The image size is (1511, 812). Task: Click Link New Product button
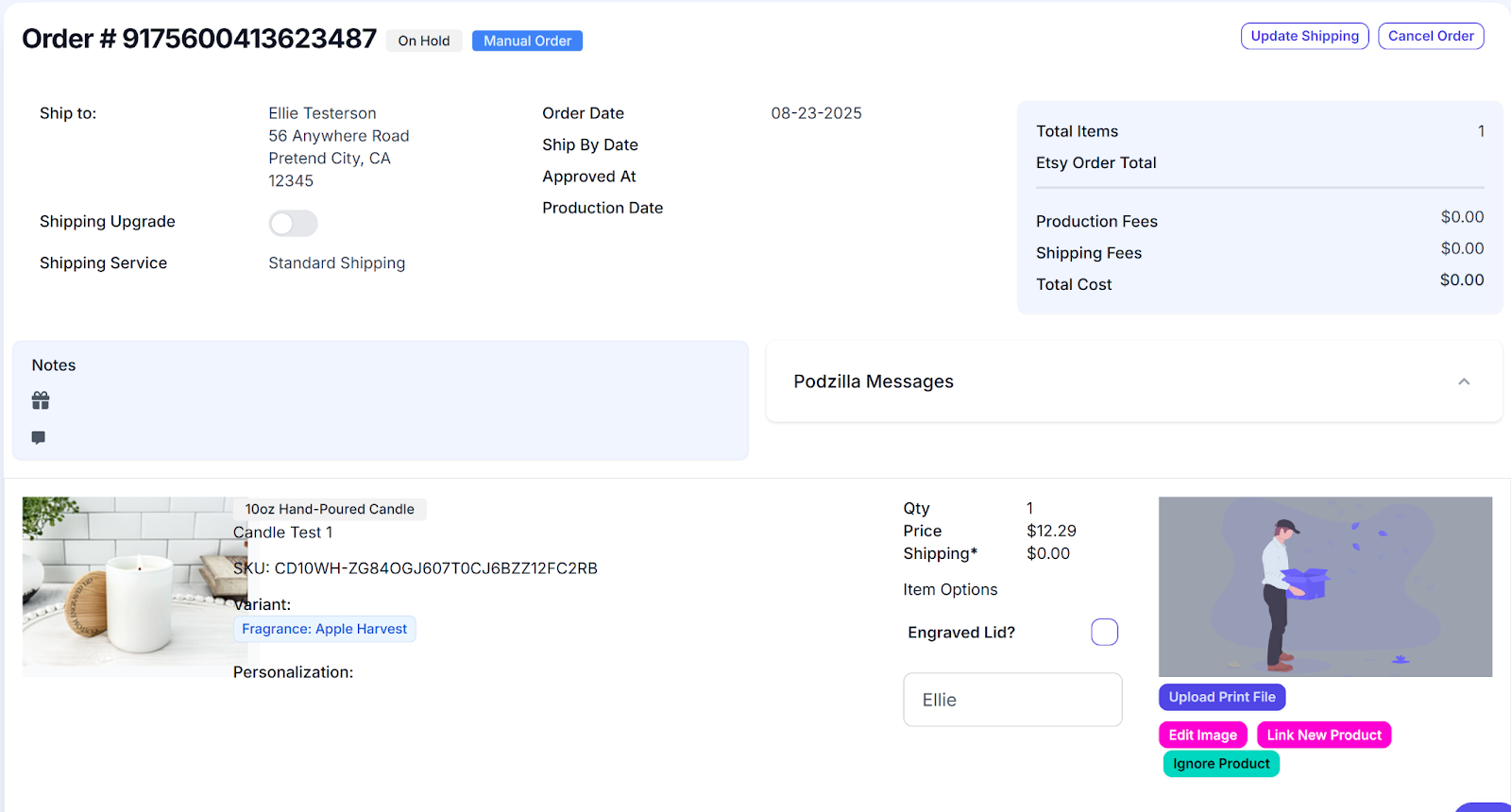(x=1323, y=735)
